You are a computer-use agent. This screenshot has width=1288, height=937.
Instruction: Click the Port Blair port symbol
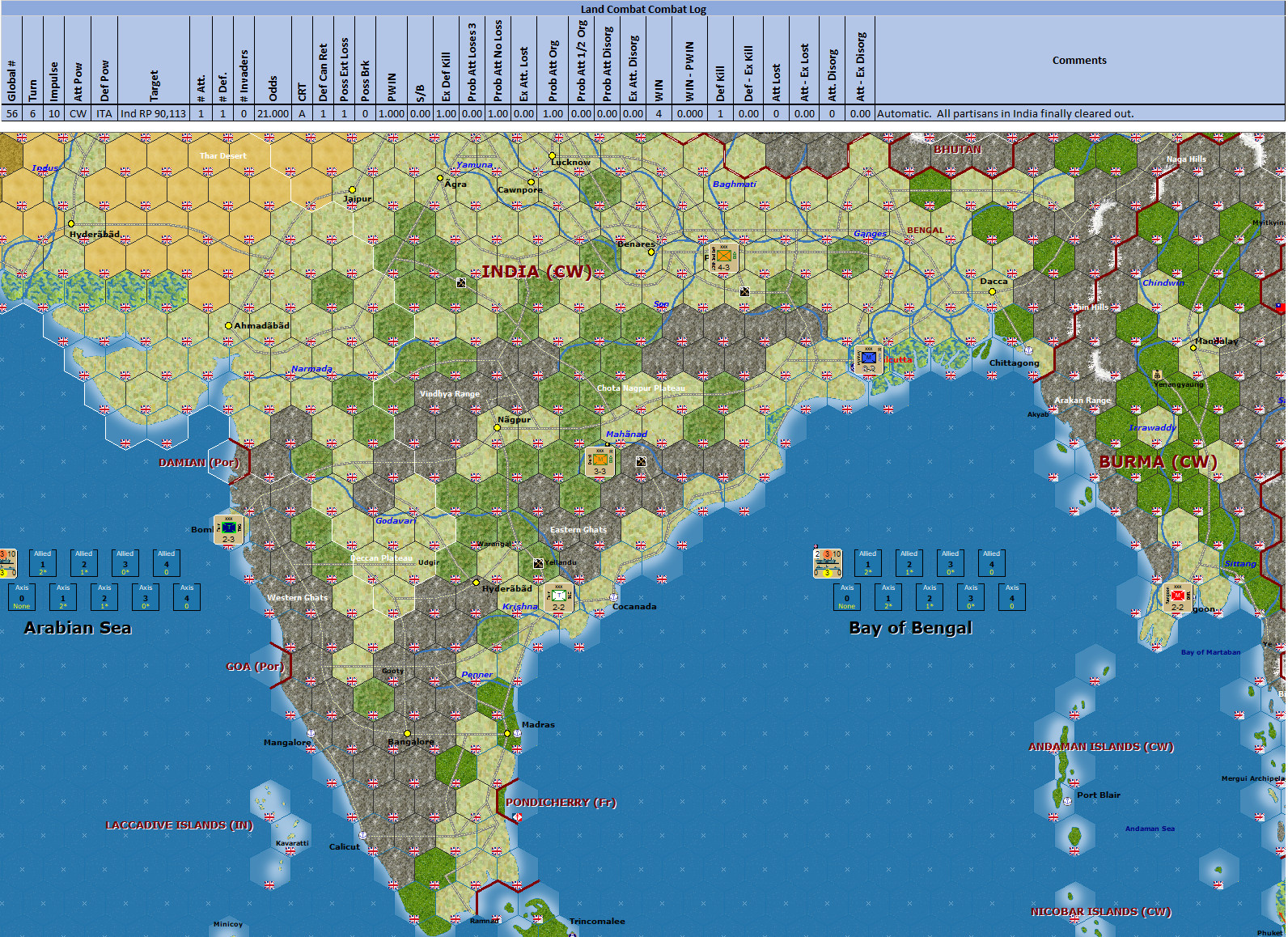1067,801
